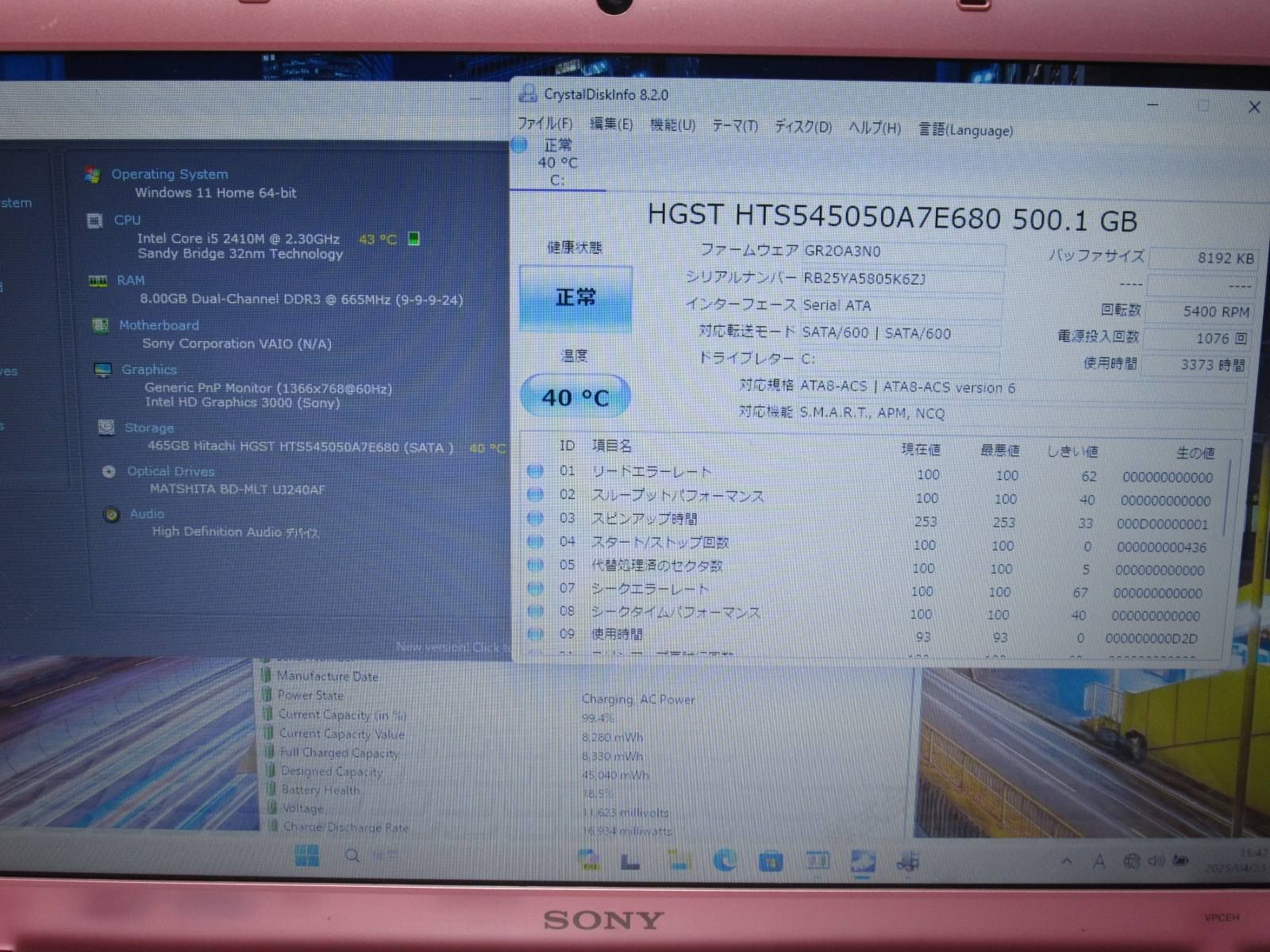
Task: Click the volume icon in system tray
Action: 1156,862
